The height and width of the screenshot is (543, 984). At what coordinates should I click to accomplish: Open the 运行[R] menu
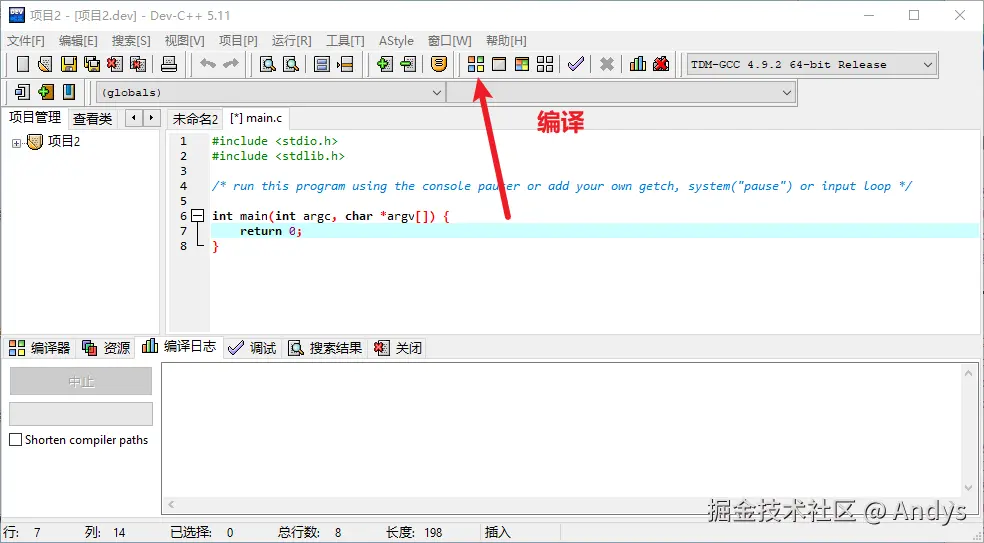pyautogui.click(x=291, y=41)
